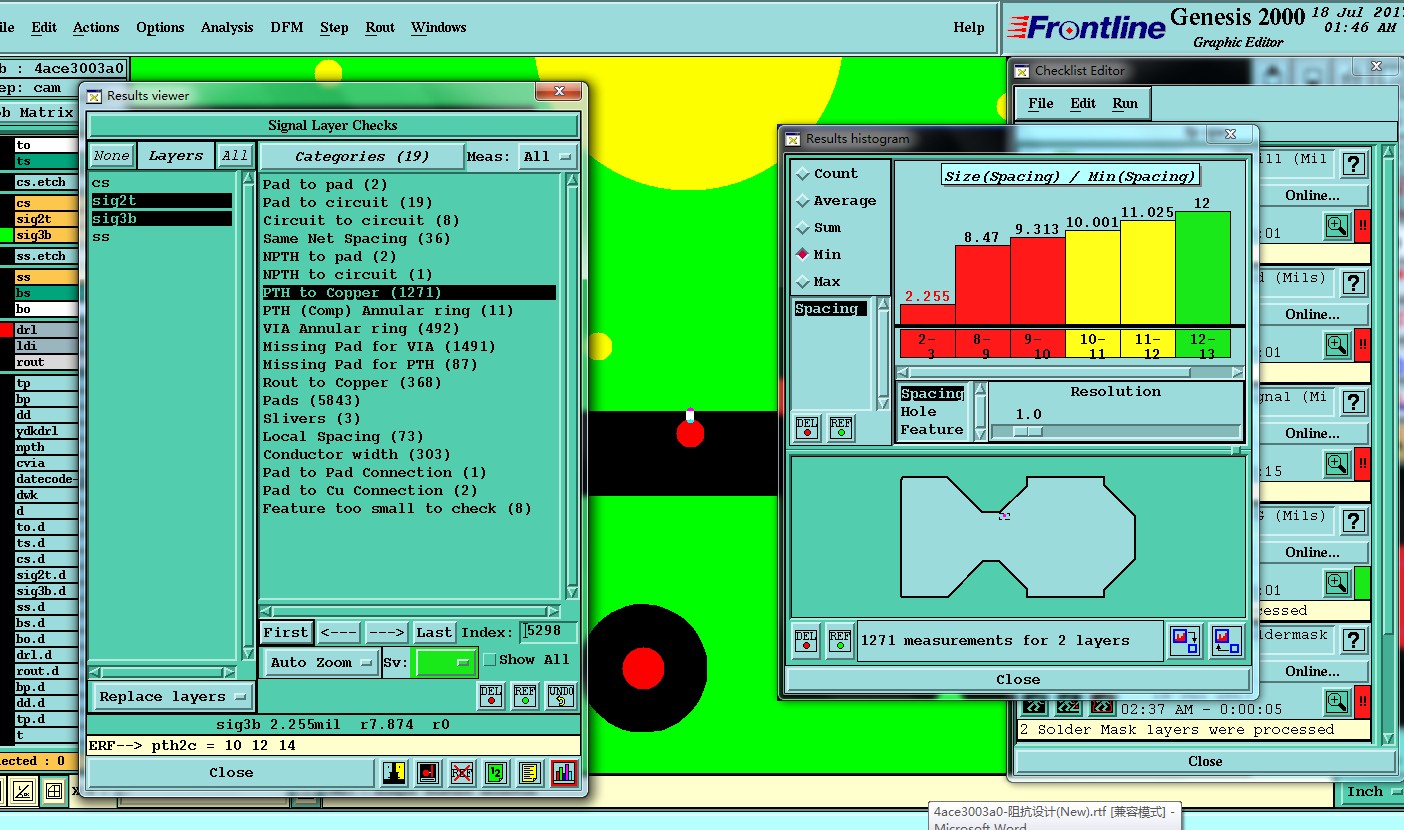This screenshot has width=1404, height=830.
Task: Click DEL icon beside measurements text in histogram
Action: point(806,641)
